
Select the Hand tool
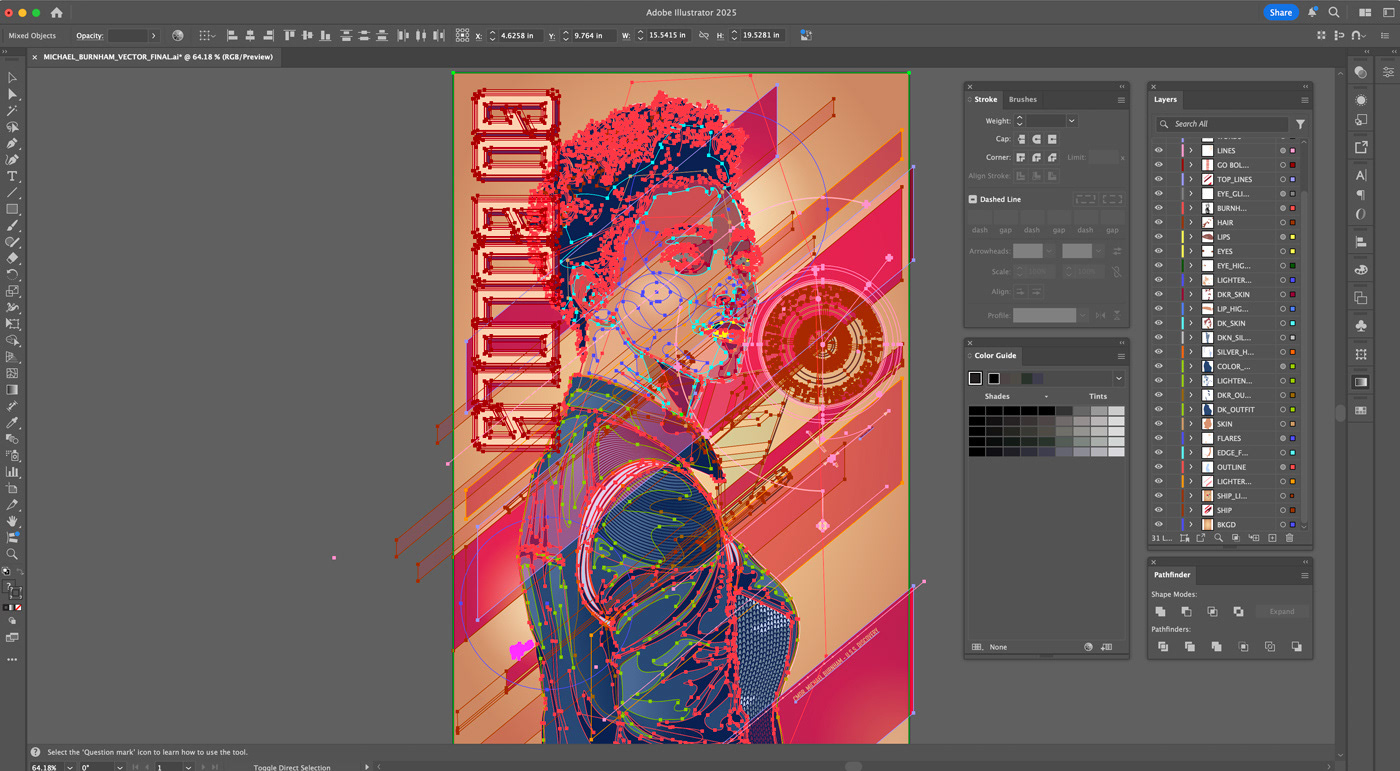(12, 521)
